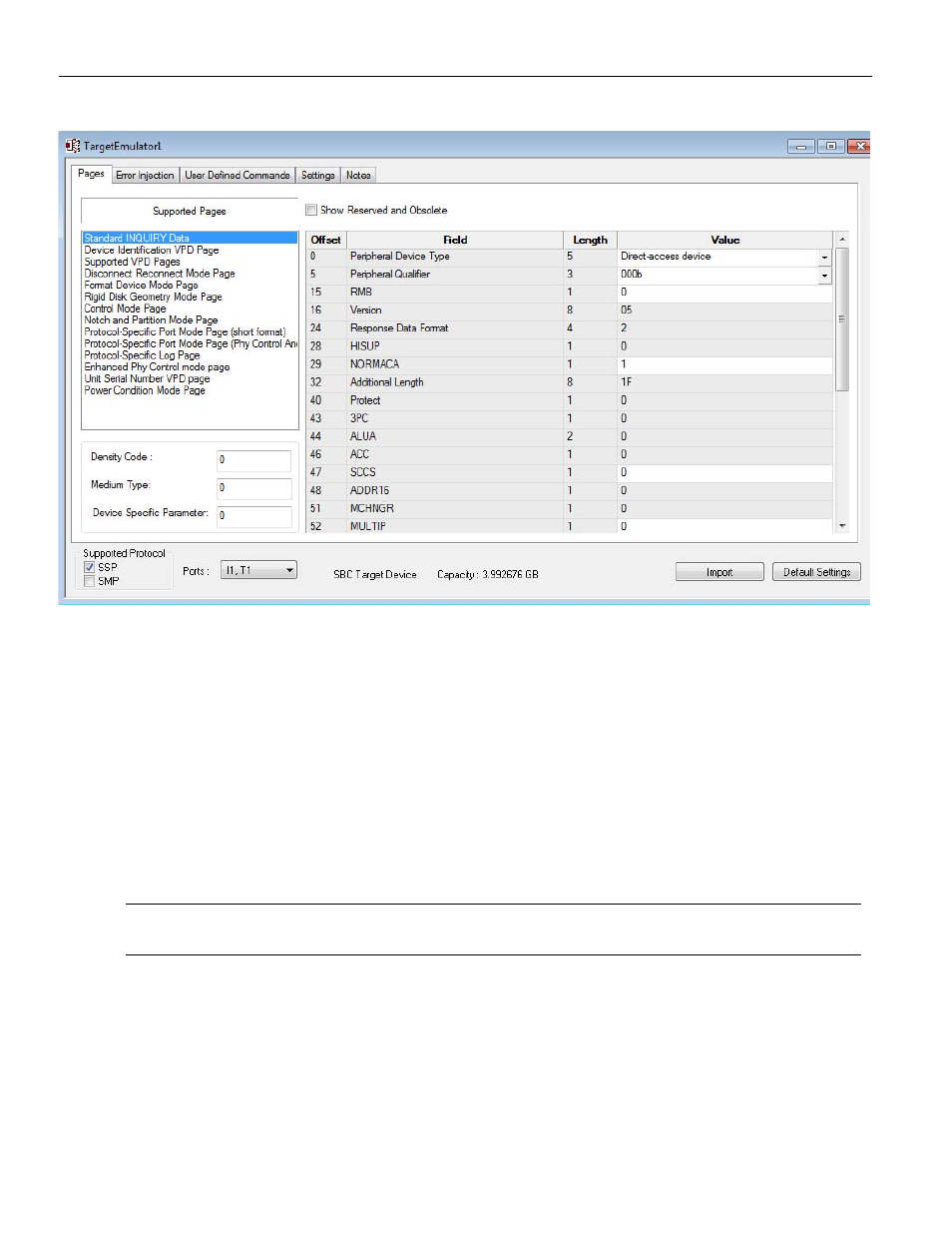Select Protocol-Specific Port Mode Page (Phy Control)
The width and height of the screenshot is (952, 1233).
point(191,344)
